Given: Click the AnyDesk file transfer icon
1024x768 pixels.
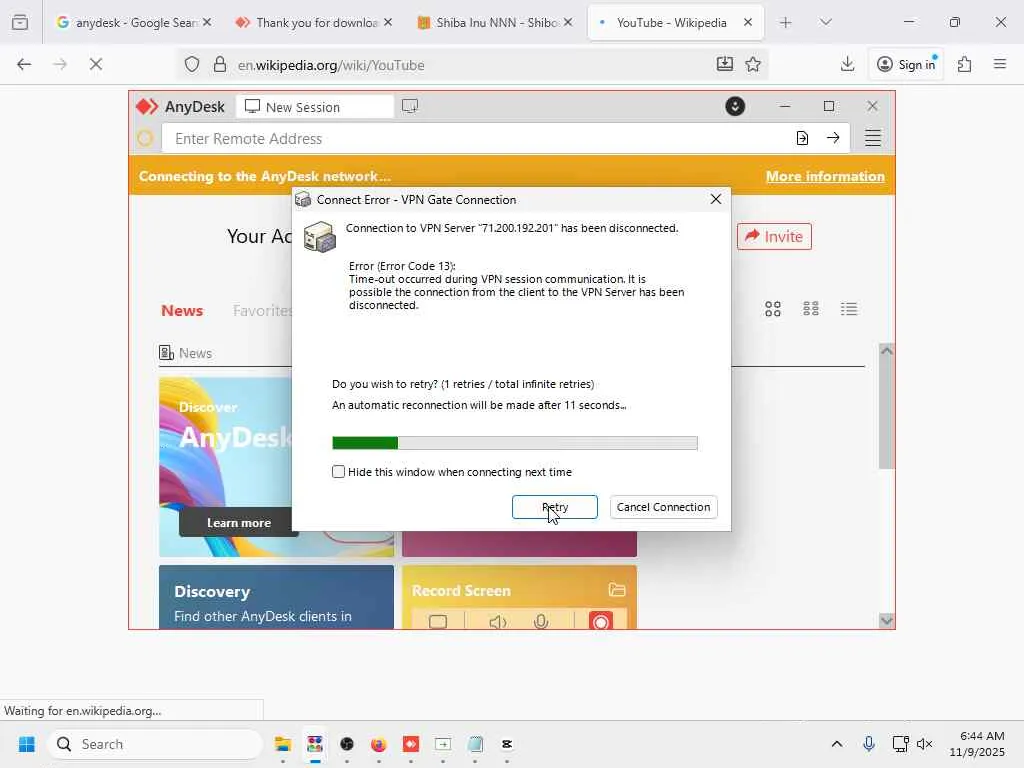Looking at the screenshot, I should tap(802, 138).
